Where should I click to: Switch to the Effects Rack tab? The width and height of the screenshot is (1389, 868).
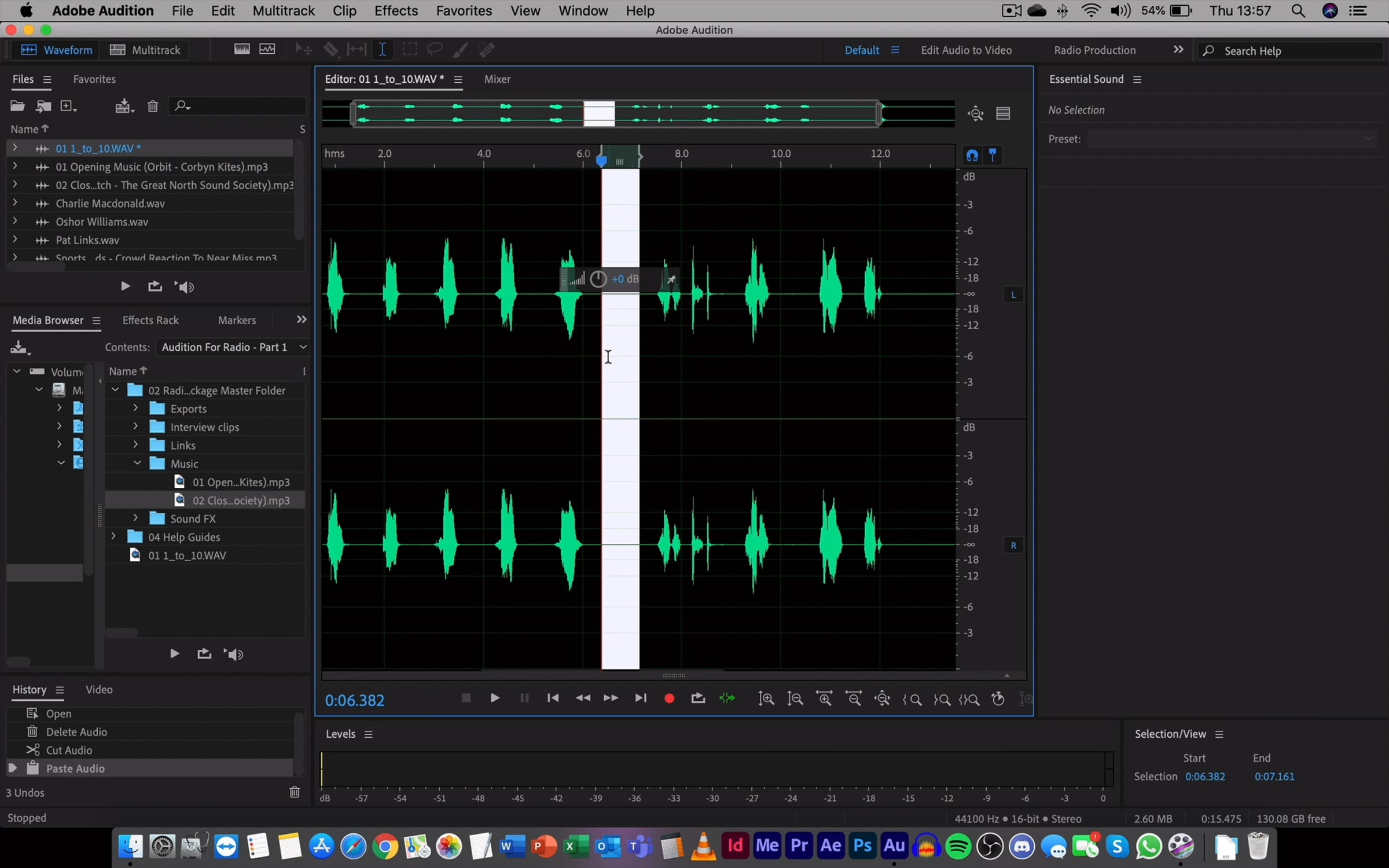[150, 320]
